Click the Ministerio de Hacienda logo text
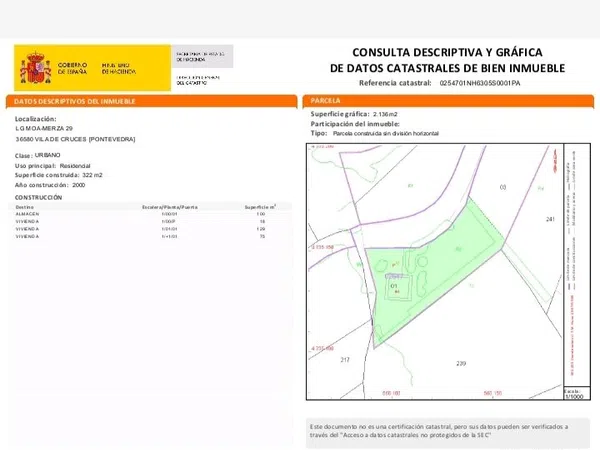The width and height of the screenshot is (600, 450). click(x=119, y=68)
